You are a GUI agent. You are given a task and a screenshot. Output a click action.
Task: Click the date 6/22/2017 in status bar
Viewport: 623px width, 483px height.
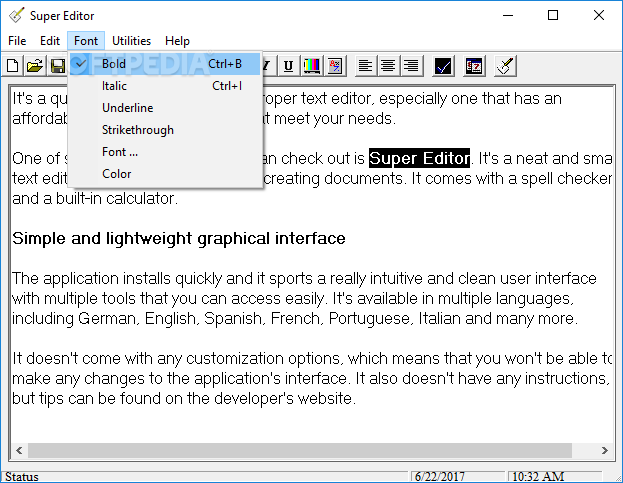coord(439,476)
